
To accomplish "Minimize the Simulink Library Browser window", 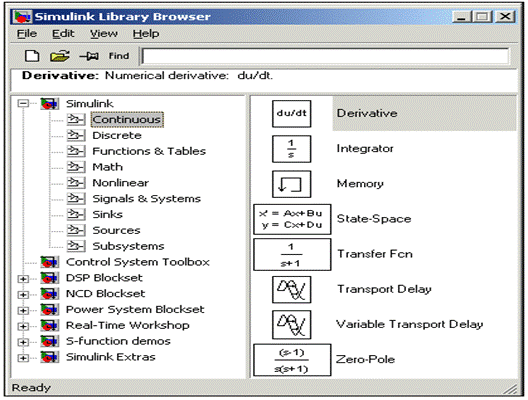I will (462, 16).
